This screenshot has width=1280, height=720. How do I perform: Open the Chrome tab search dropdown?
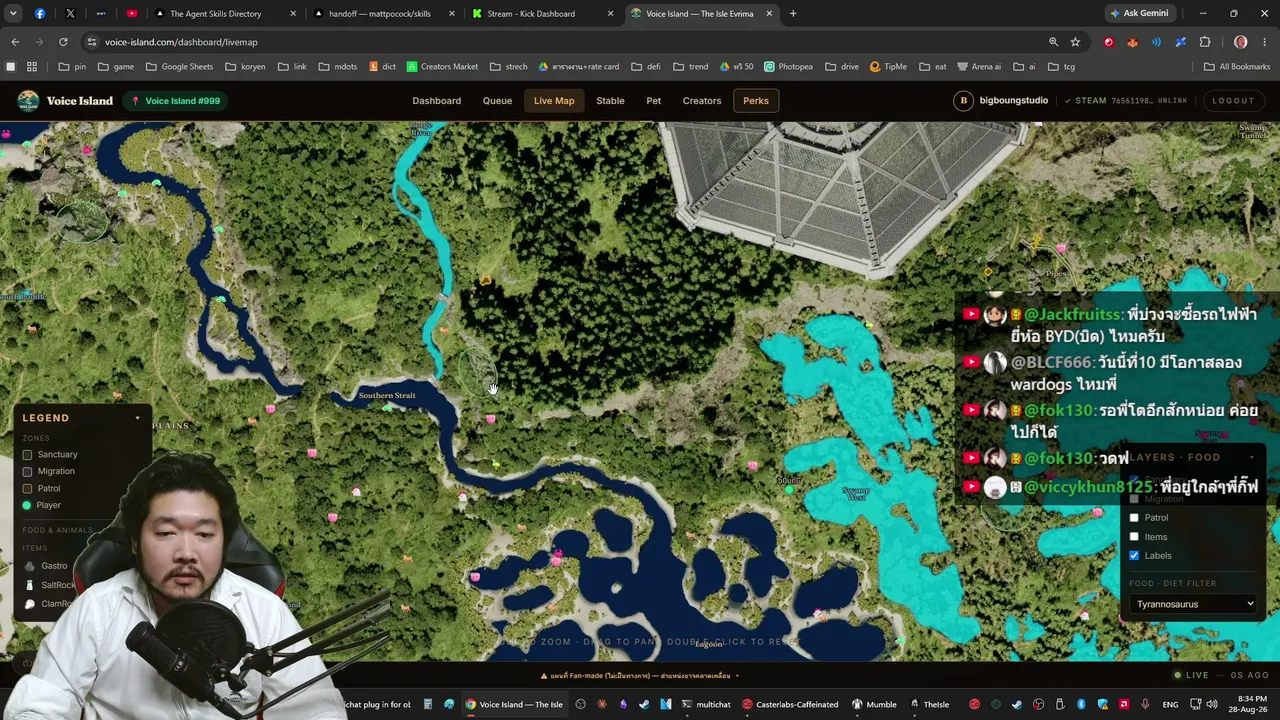[13, 14]
